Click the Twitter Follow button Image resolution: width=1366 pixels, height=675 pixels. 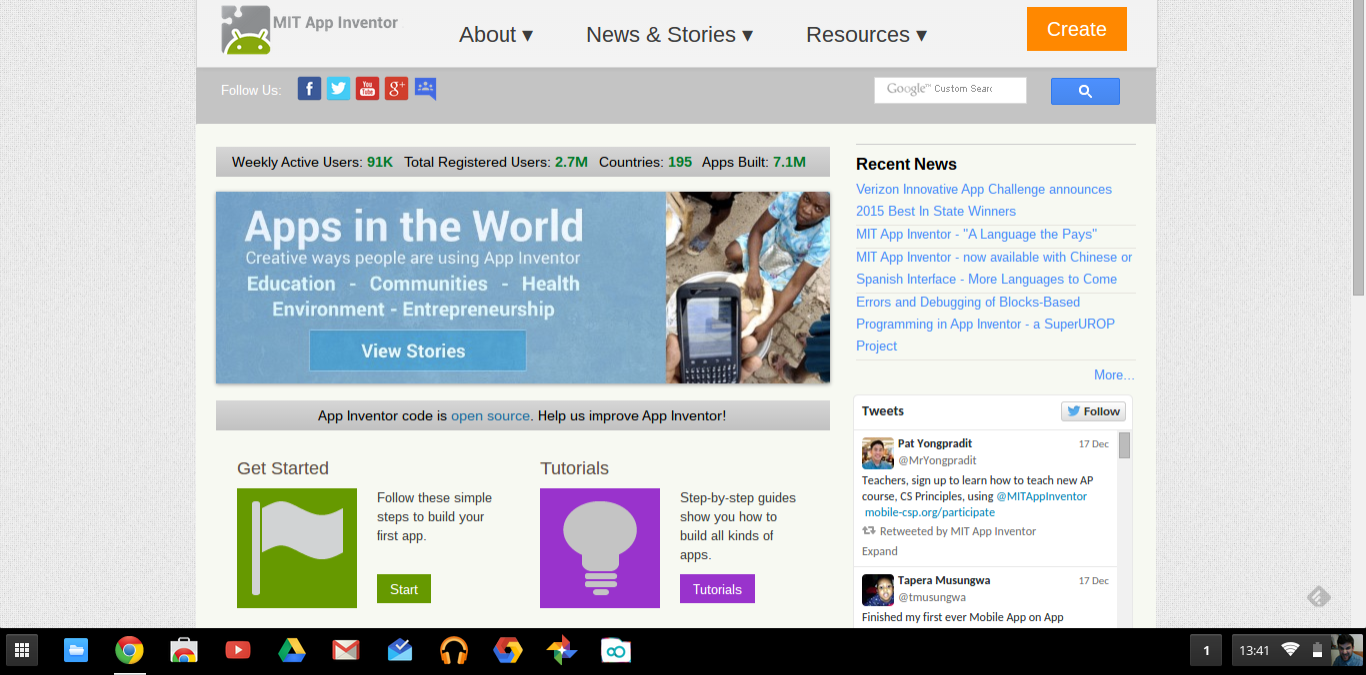tap(1093, 411)
